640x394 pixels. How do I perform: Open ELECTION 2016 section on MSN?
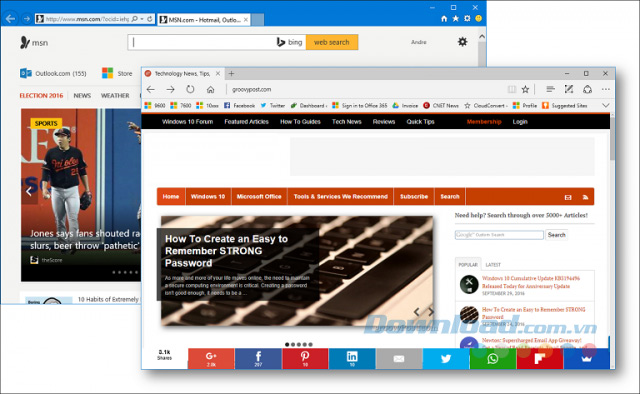(x=41, y=96)
